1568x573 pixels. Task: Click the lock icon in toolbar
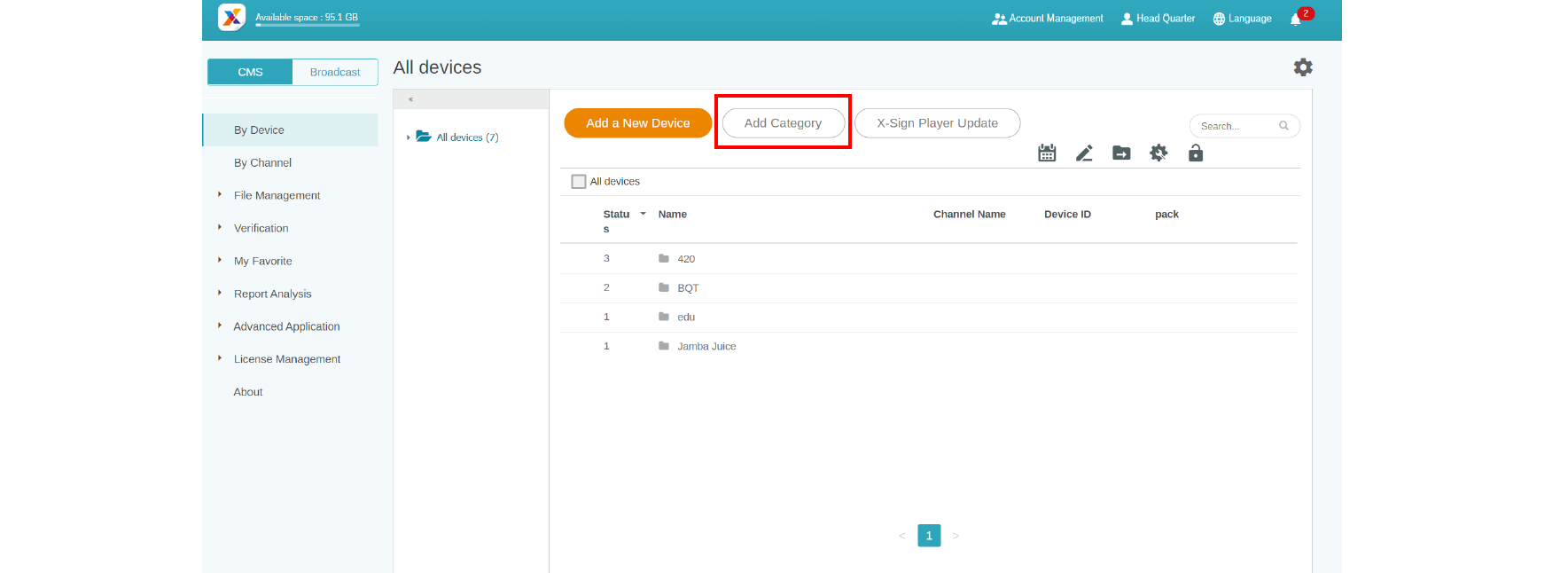point(1196,153)
